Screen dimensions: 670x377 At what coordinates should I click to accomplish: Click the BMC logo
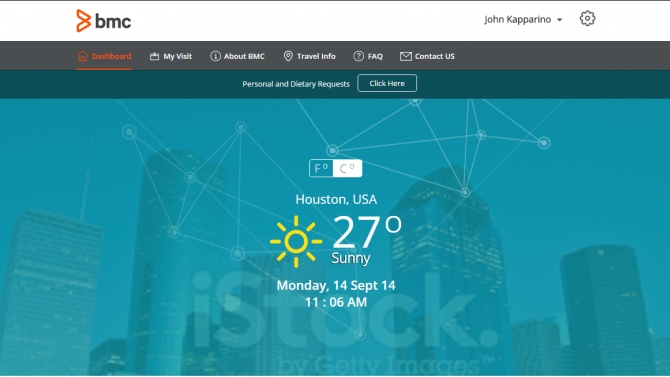pos(103,21)
